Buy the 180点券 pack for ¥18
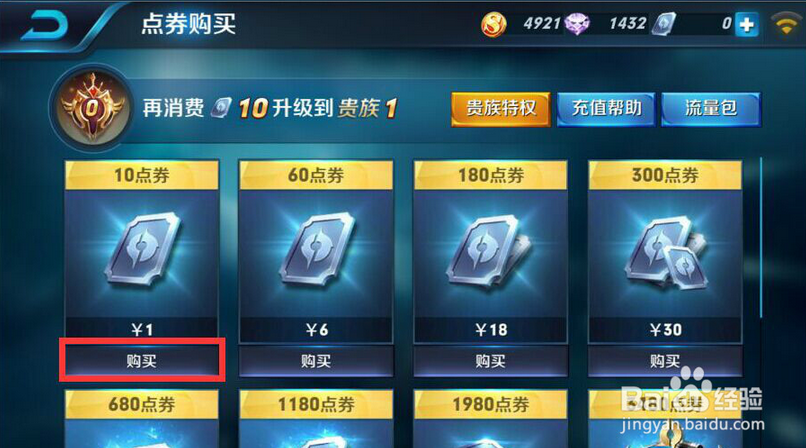Viewport: 806px width, 448px height. click(x=490, y=361)
